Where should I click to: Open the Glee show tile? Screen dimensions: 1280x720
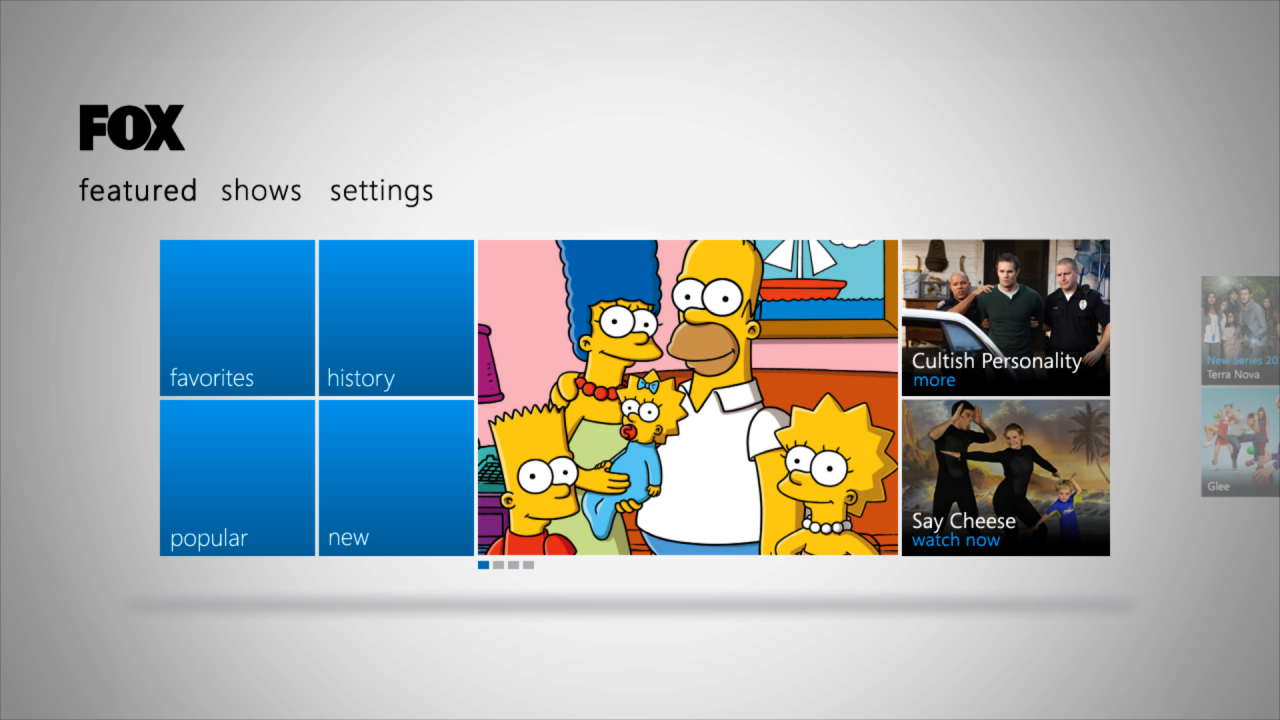[x=1241, y=442]
